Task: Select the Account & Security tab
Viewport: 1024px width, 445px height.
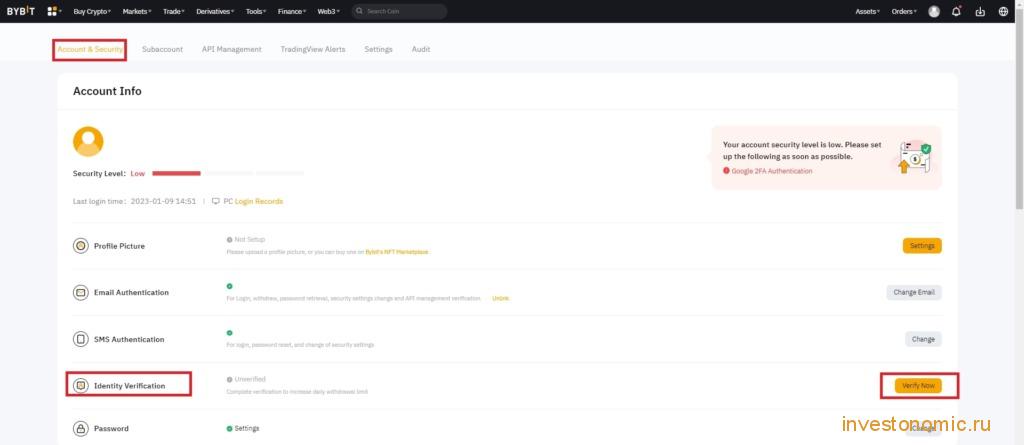Action: coord(89,50)
